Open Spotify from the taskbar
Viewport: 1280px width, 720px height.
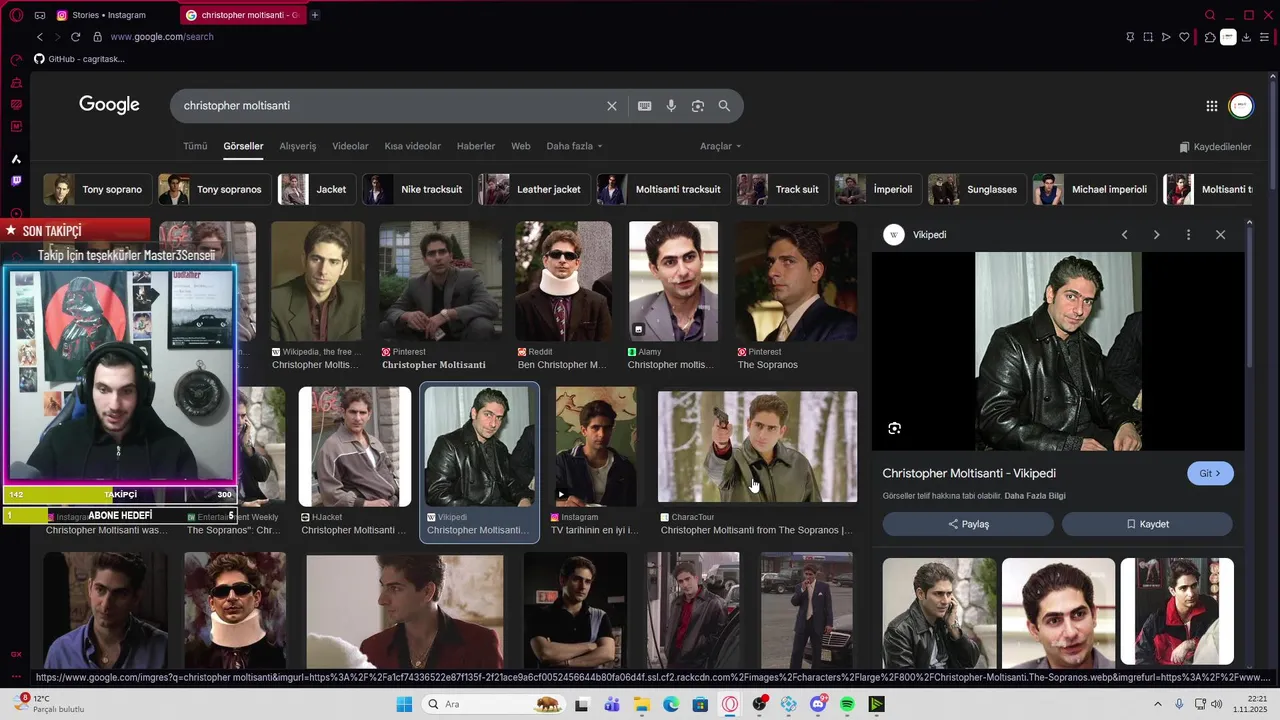click(847, 704)
